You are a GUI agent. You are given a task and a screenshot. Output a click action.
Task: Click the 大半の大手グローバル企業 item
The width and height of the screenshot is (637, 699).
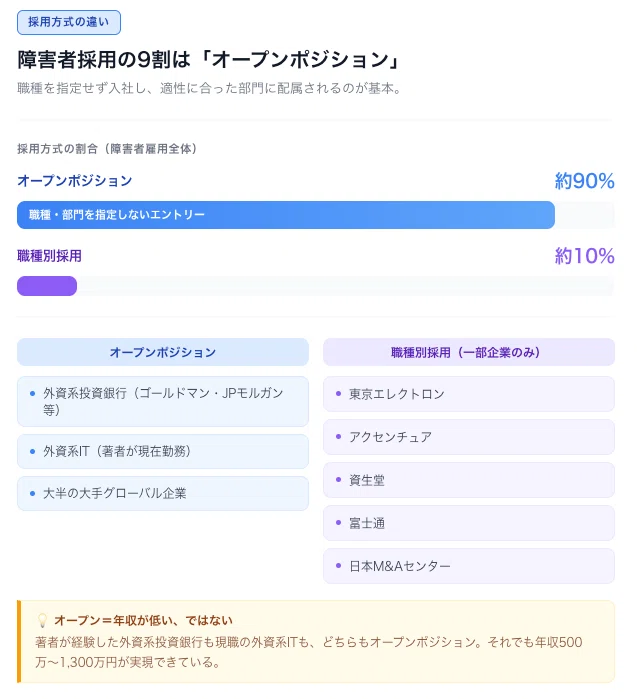coord(163,493)
